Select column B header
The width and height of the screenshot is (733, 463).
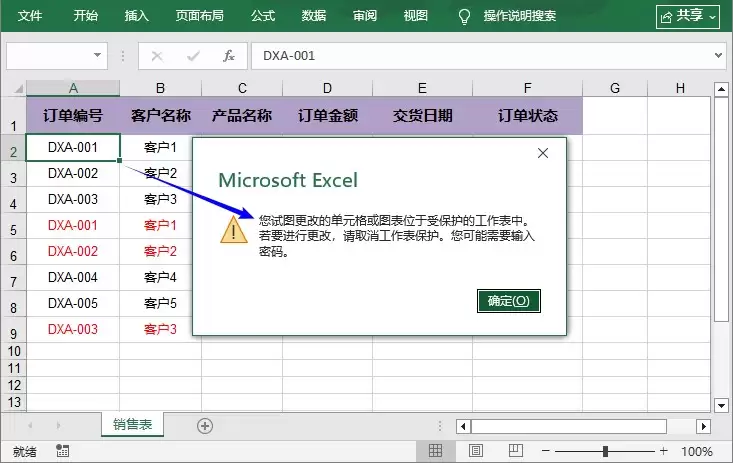[x=160, y=88]
